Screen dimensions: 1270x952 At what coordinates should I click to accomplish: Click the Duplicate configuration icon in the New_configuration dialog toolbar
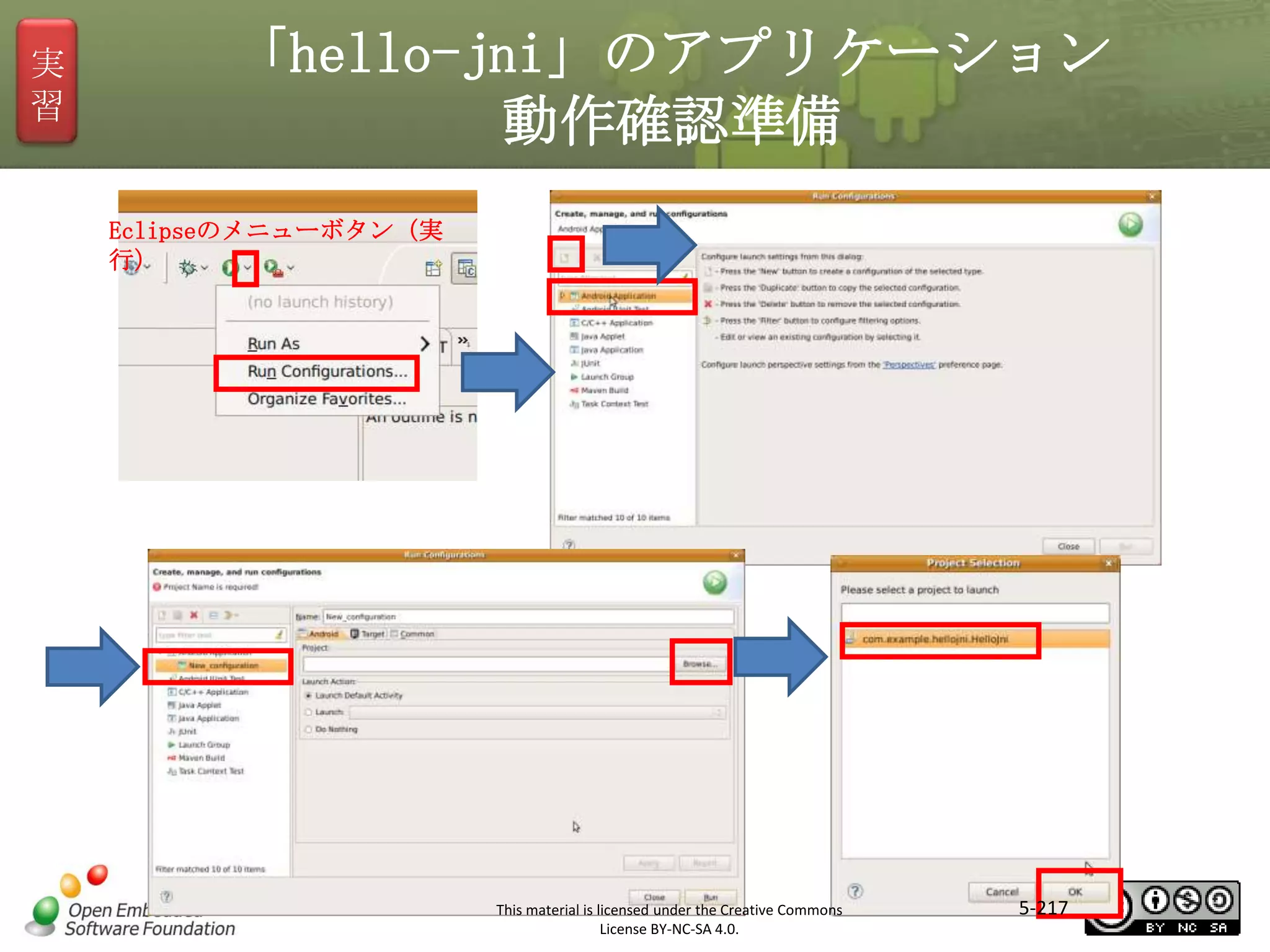(x=177, y=615)
